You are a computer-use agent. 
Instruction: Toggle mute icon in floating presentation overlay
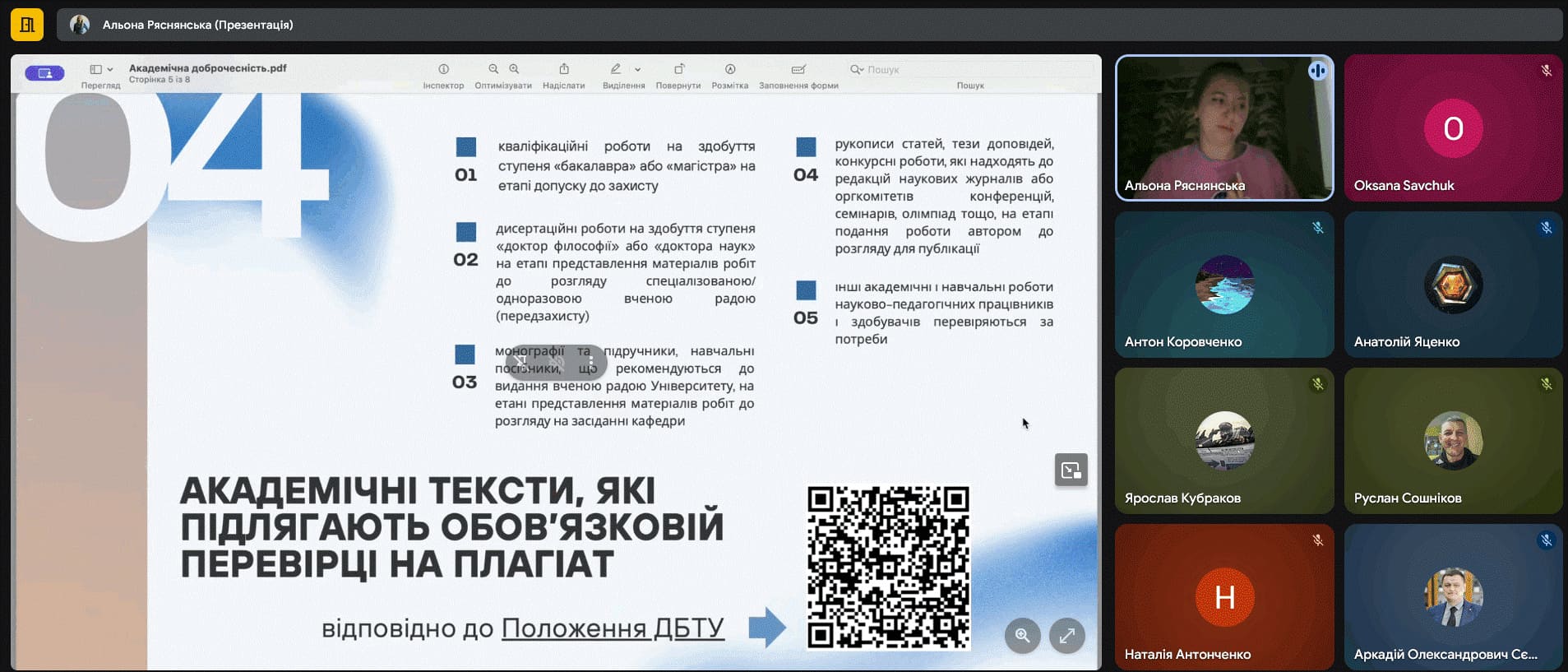coord(557,362)
